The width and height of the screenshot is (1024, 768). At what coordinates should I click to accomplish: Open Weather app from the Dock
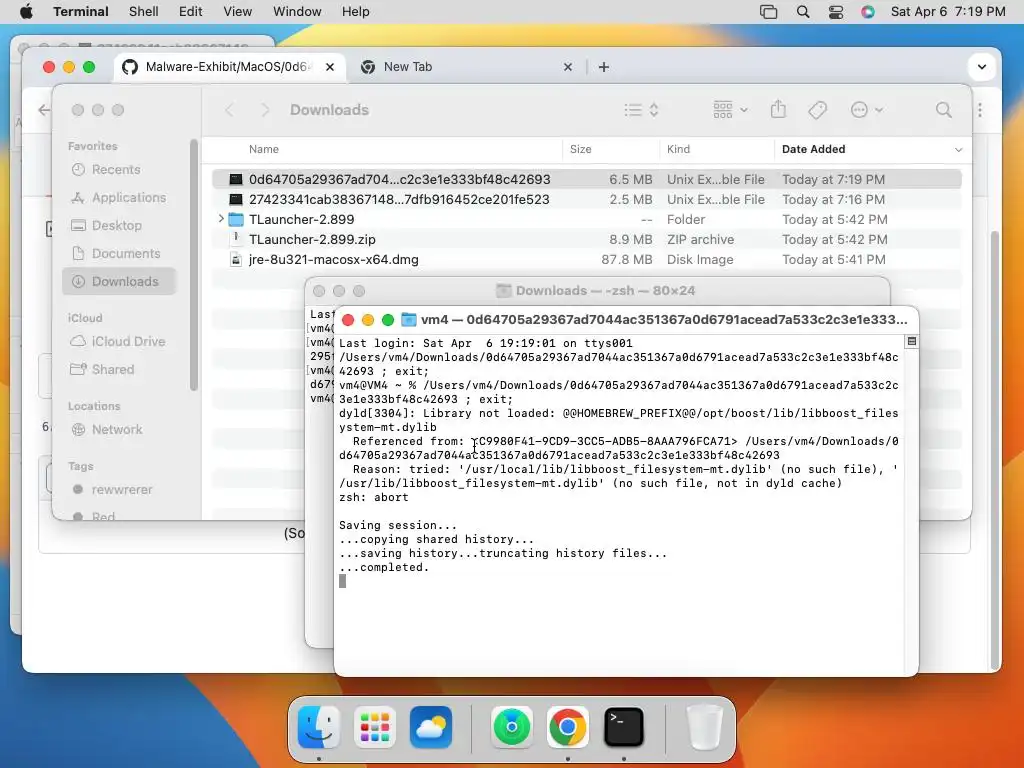(431, 727)
